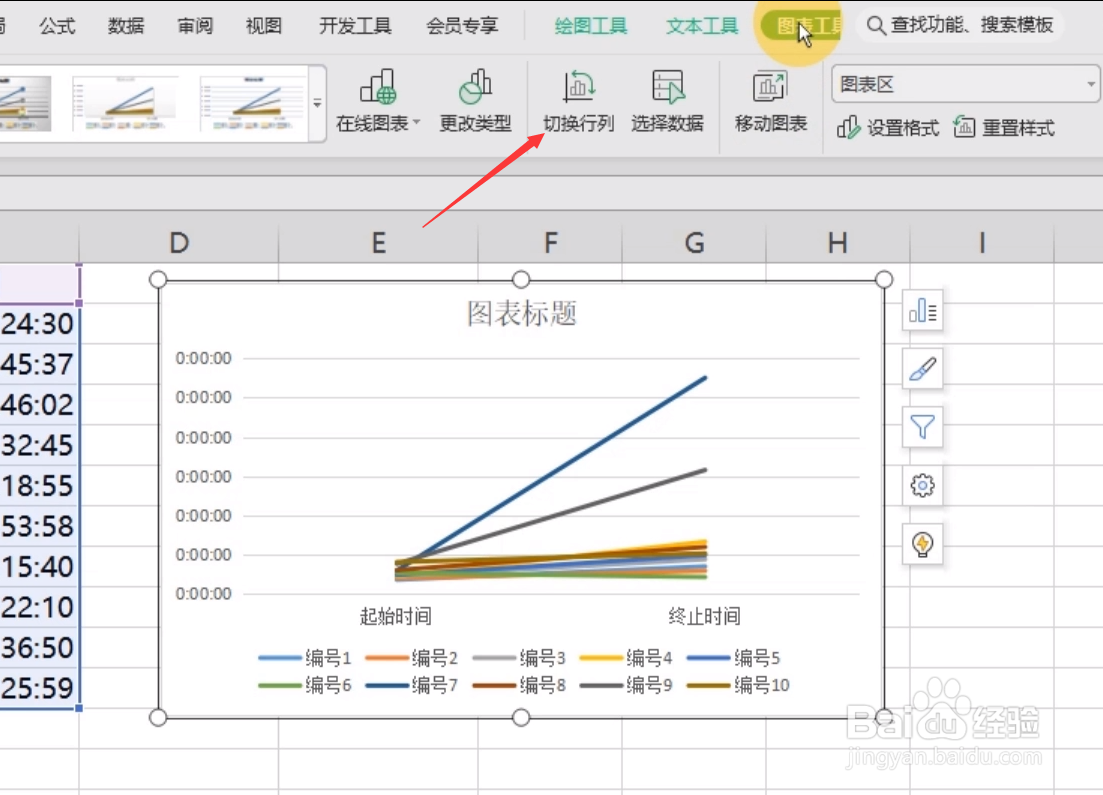The width and height of the screenshot is (1103, 795).
Task: Select column F header
Action: [x=550, y=243]
